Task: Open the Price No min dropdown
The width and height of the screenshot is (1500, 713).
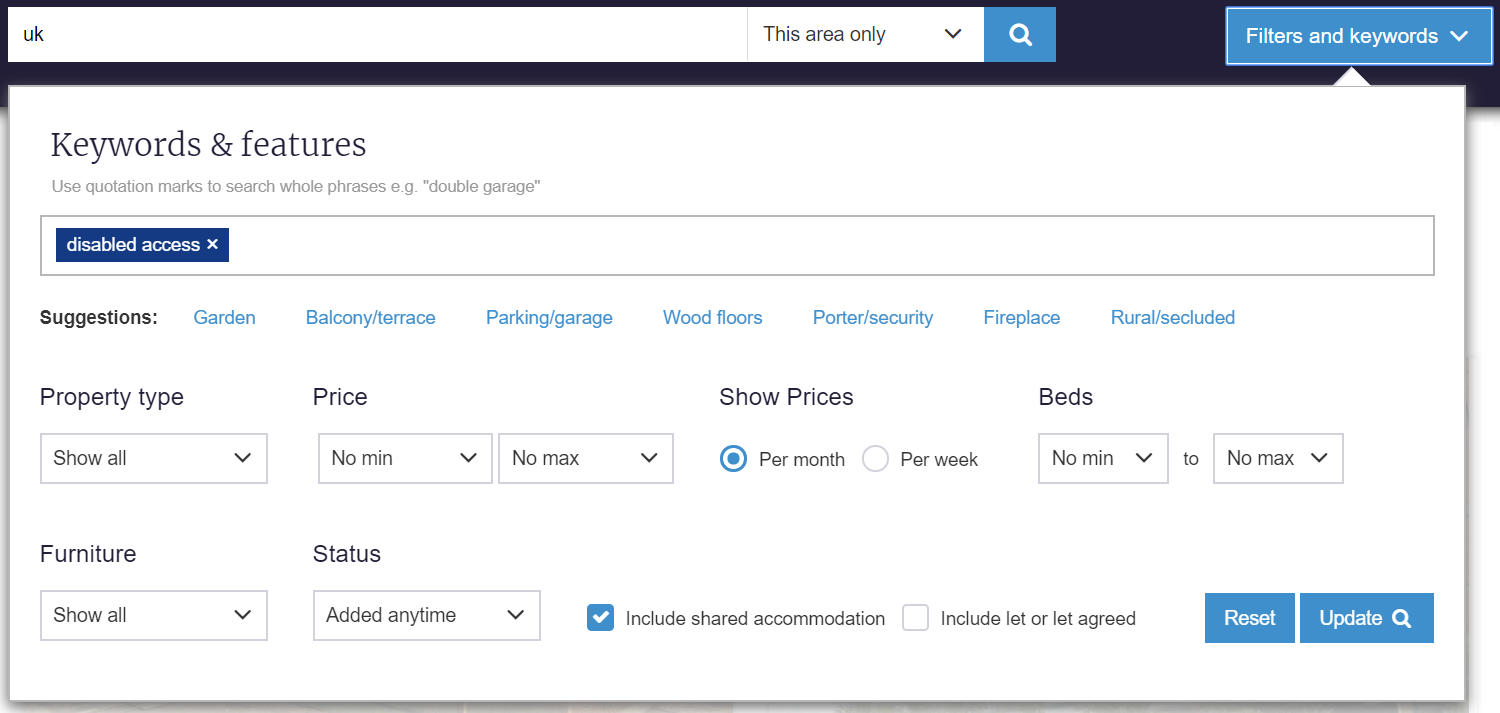Action: point(405,458)
